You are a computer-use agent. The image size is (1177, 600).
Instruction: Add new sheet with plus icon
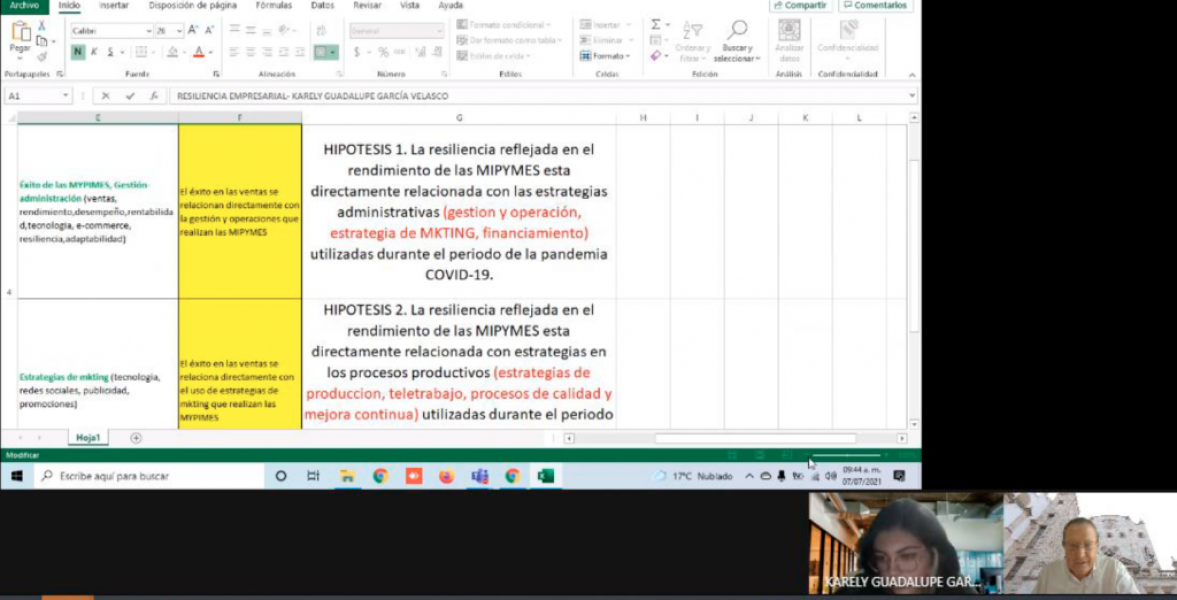(x=136, y=438)
